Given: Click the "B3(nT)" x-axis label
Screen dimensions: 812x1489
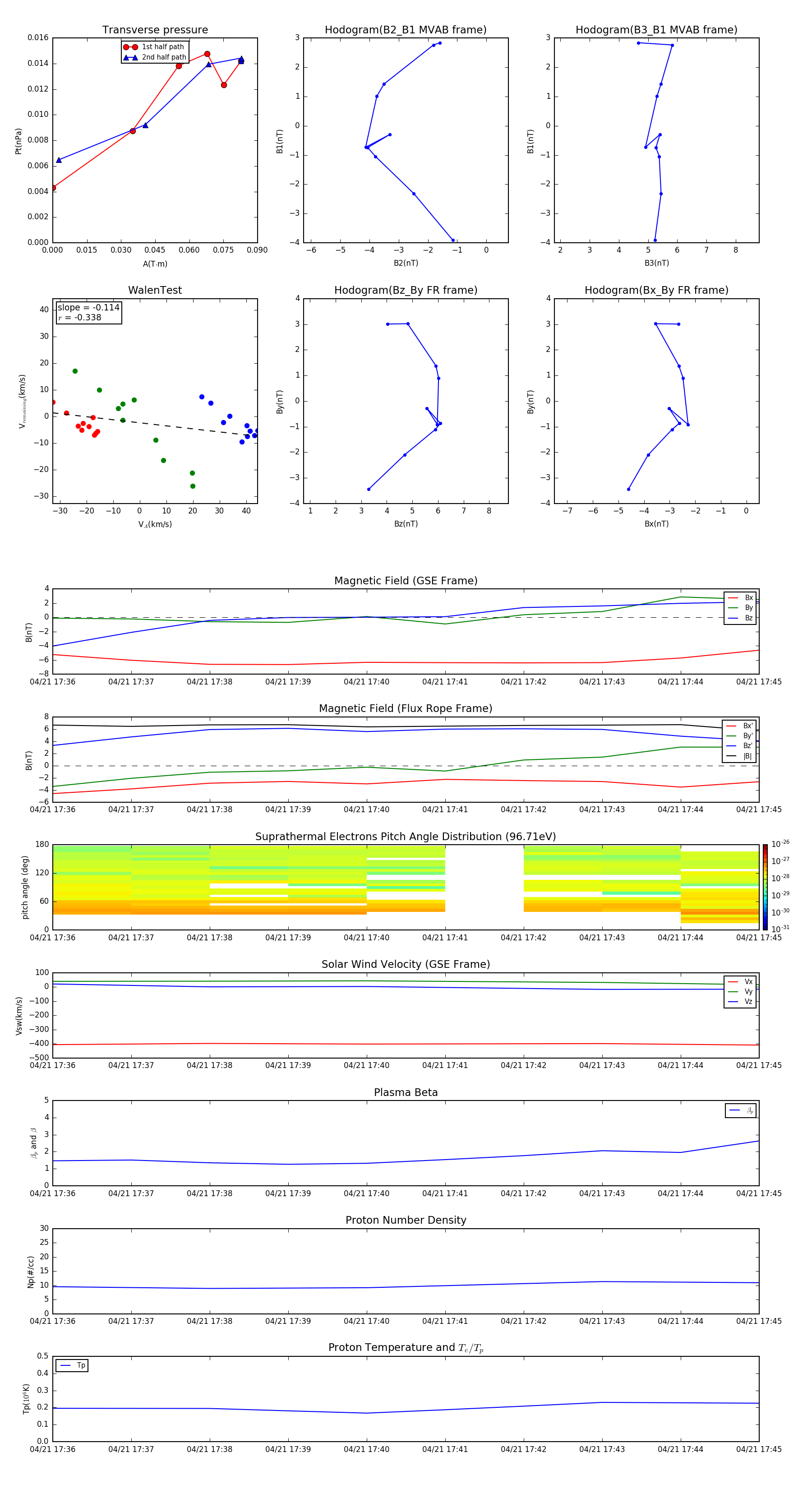Looking at the screenshot, I should point(656,263).
